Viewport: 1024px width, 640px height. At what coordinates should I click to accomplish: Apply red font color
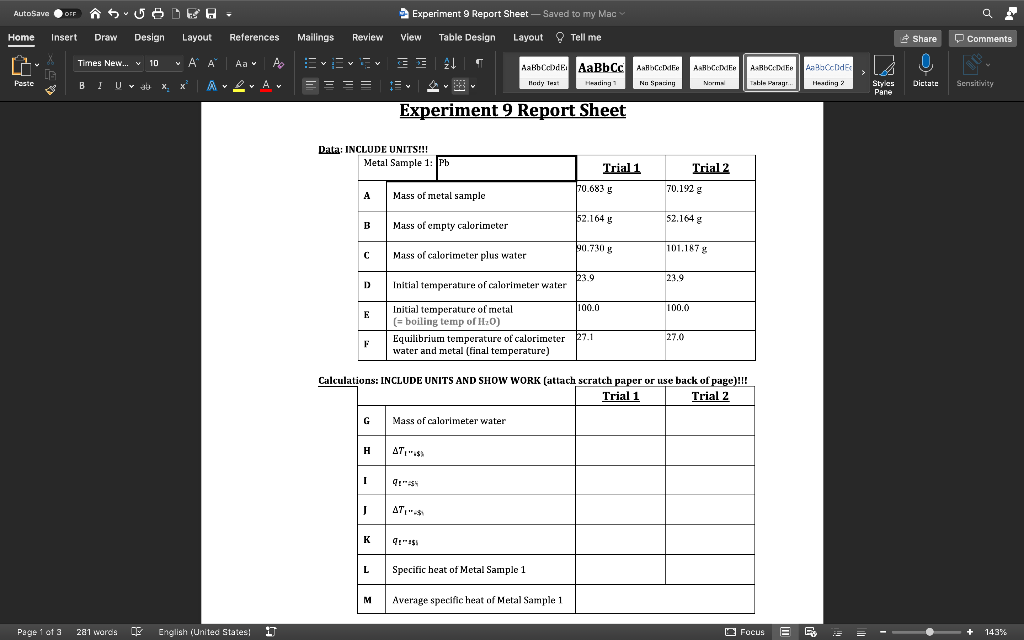[266, 86]
